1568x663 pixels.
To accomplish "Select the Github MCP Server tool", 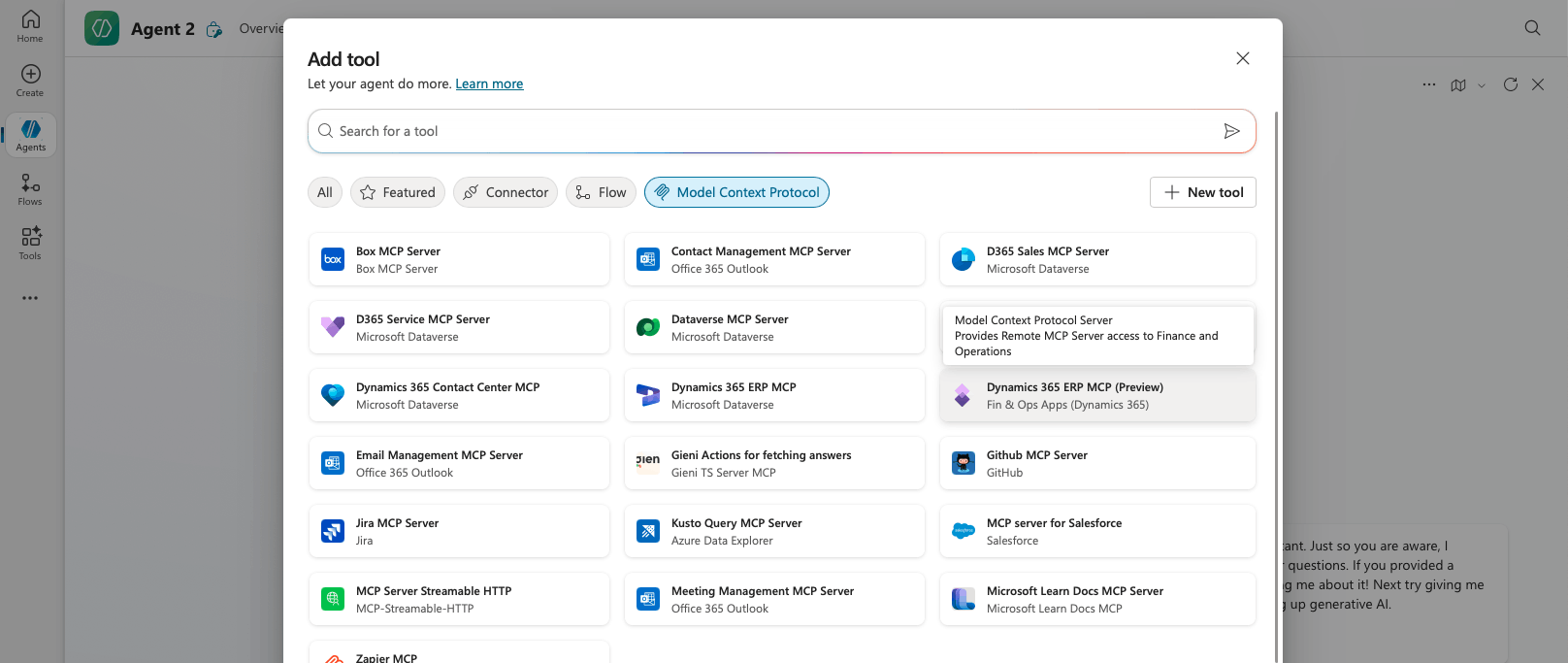I will pos(1097,463).
